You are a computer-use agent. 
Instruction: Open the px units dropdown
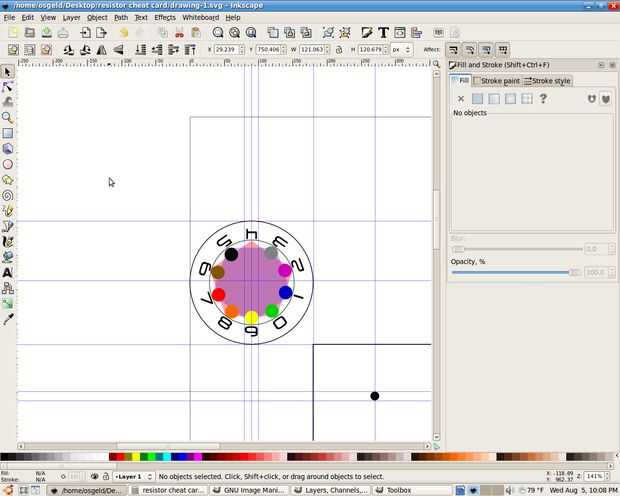point(401,50)
